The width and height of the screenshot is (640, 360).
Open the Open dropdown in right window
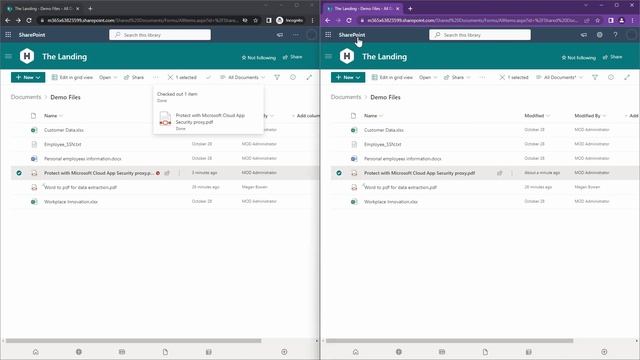[428, 77]
